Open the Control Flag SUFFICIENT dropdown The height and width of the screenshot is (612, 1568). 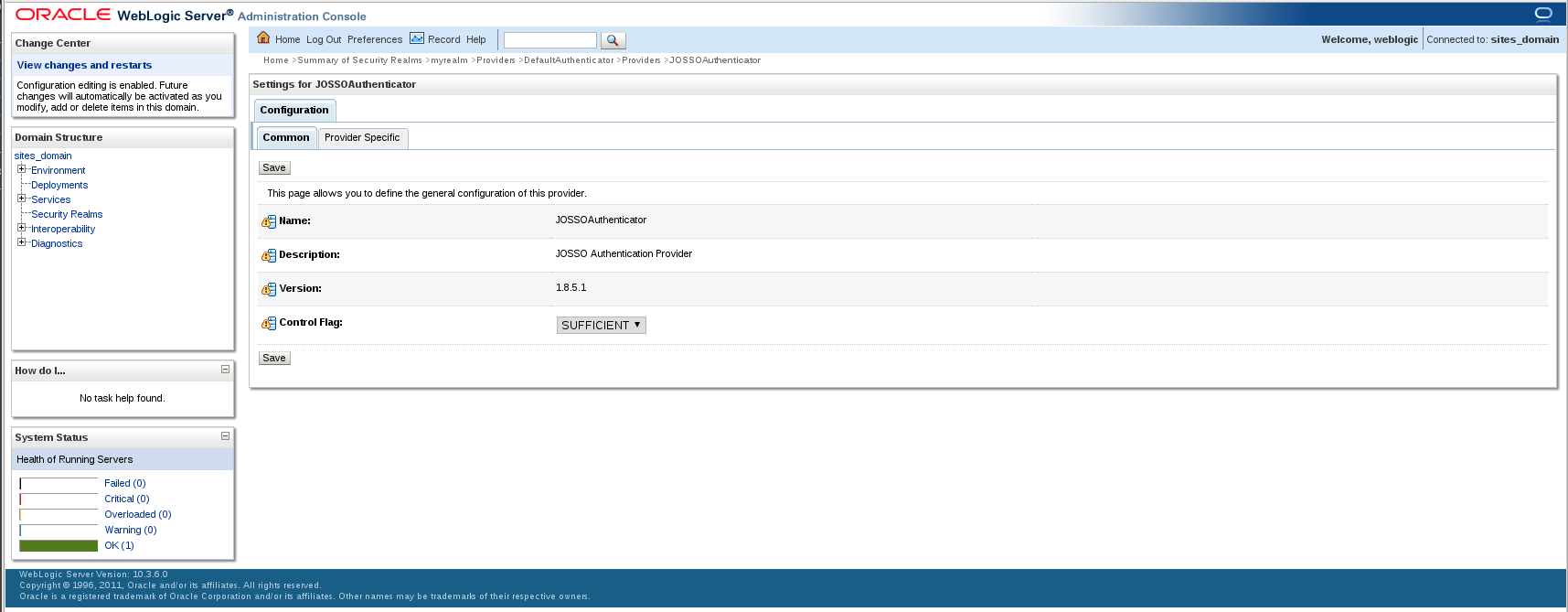click(x=601, y=325)
